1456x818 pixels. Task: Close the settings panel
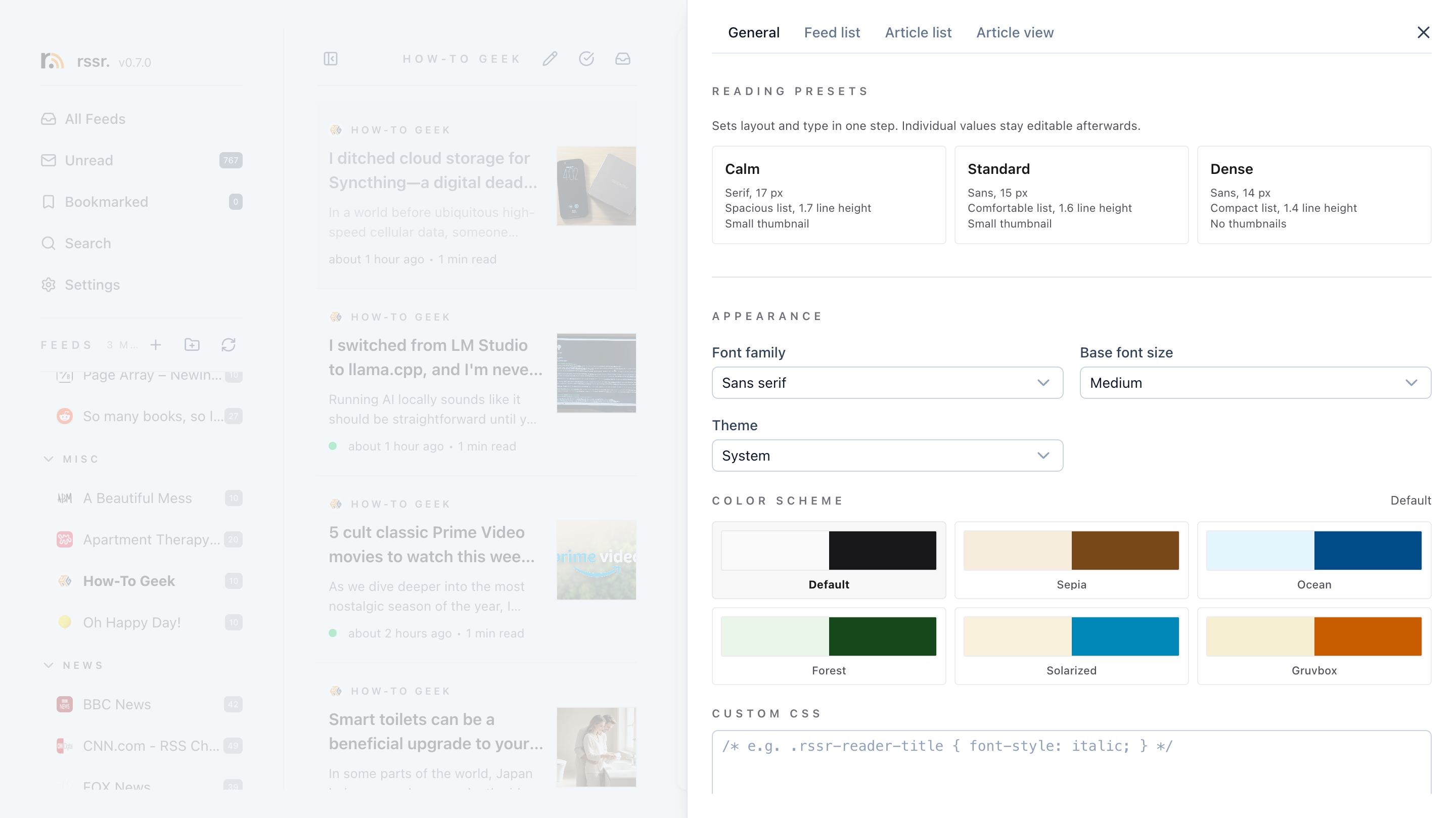coord(1423,32)
